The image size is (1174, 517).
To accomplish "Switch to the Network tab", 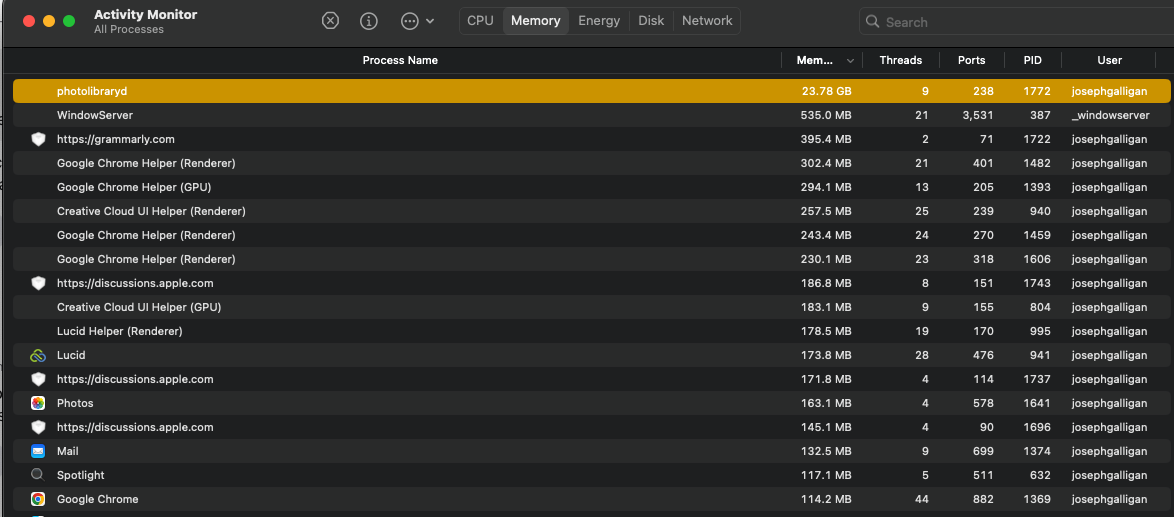I will point(707,21).
